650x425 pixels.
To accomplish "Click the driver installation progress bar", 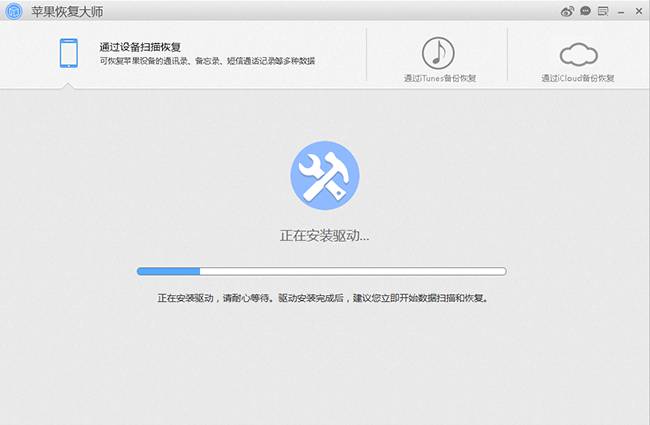I will point(321,271).
